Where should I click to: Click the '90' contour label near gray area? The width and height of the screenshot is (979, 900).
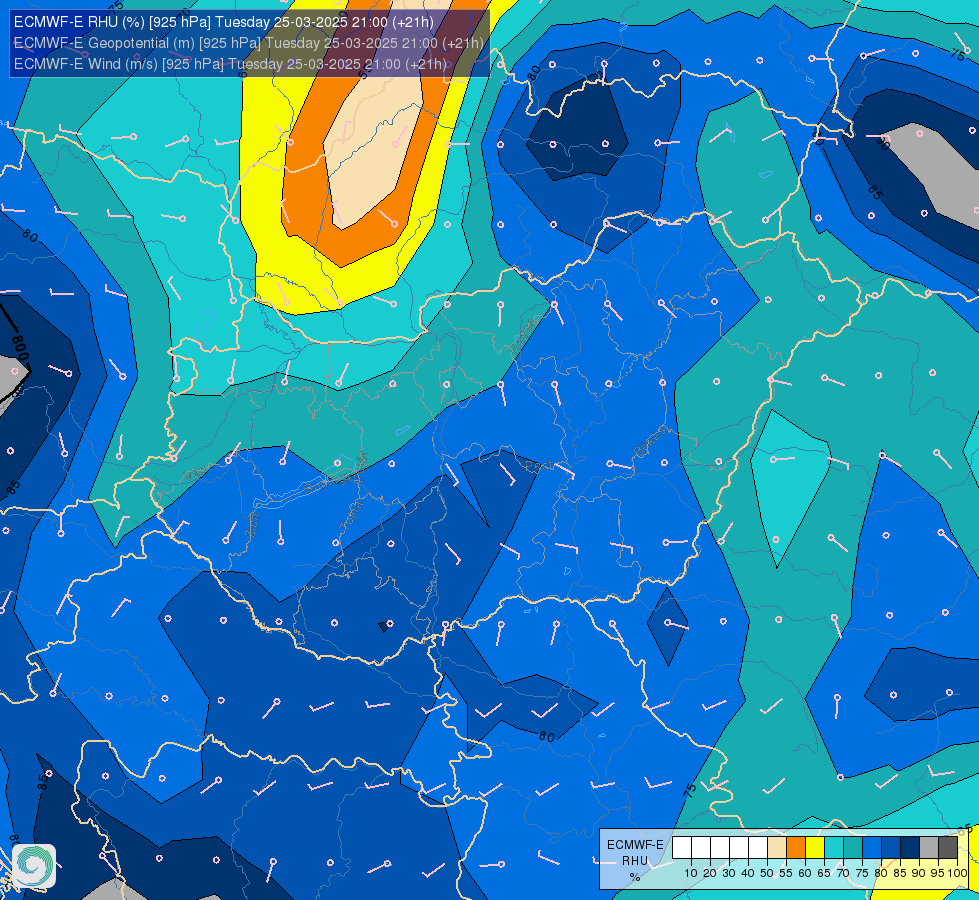(x=883, y=143)
